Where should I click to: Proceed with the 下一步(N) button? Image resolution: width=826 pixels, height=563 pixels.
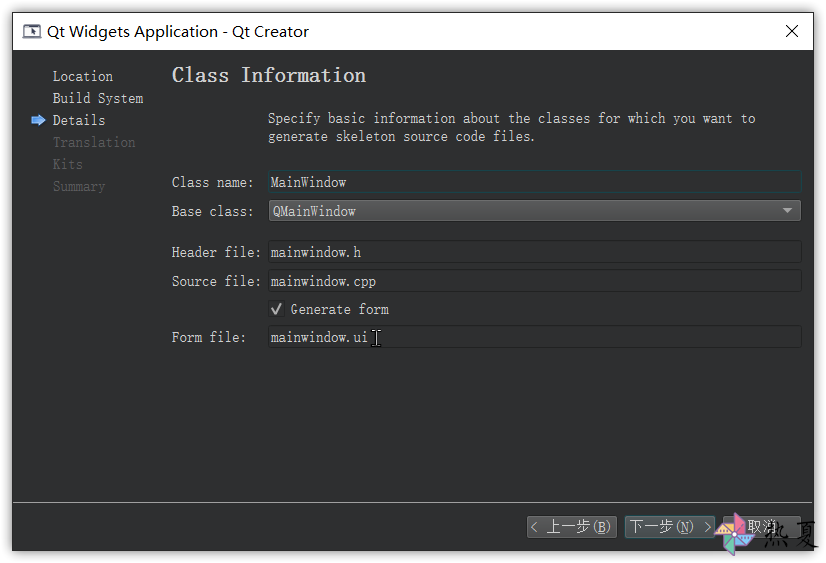(x=670, y=527)
